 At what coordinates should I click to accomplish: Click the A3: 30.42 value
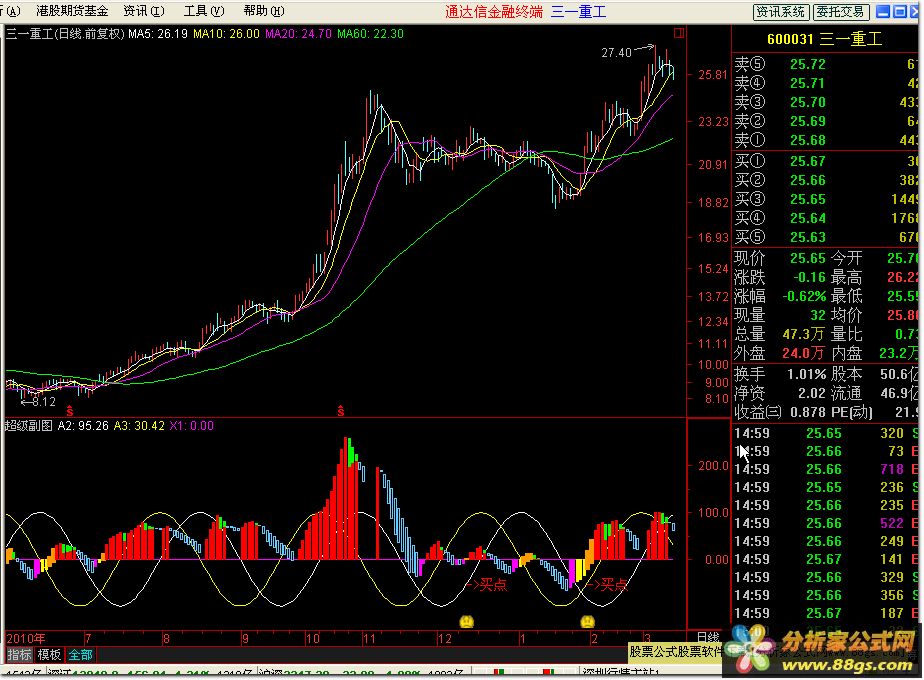139,425
